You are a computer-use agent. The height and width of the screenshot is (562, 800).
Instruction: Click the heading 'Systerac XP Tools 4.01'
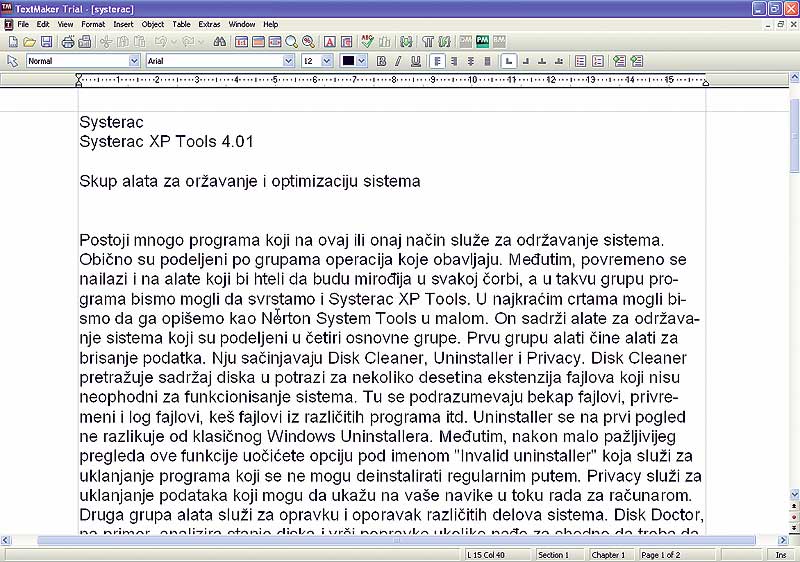pyautogui.click(x=166, y=141)
